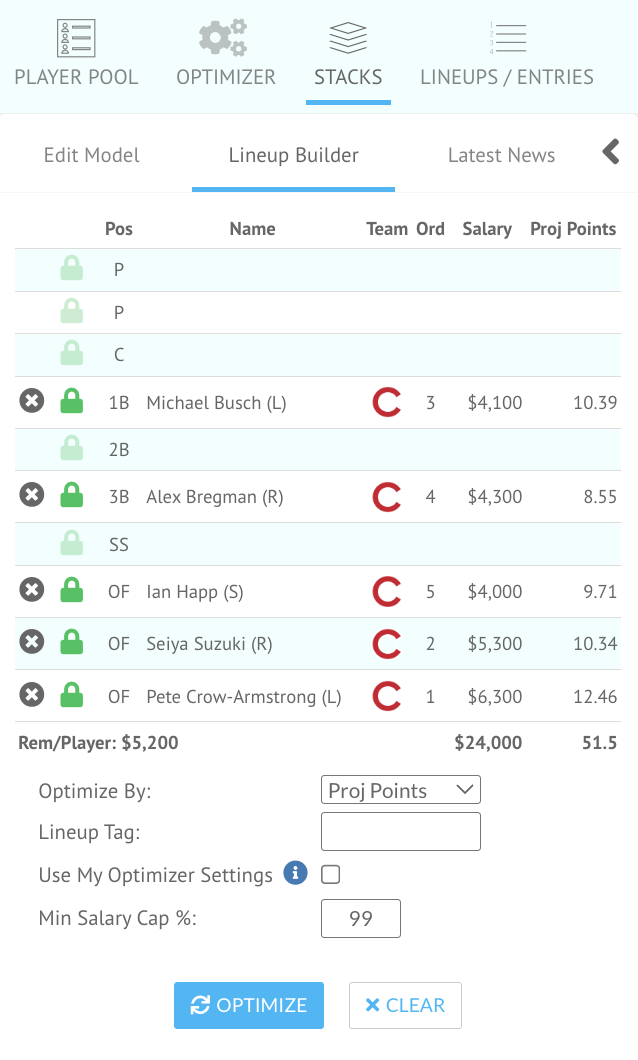Open the Optimizer gears icon
Screen dimensions: 638x1060
click(223, 38)
